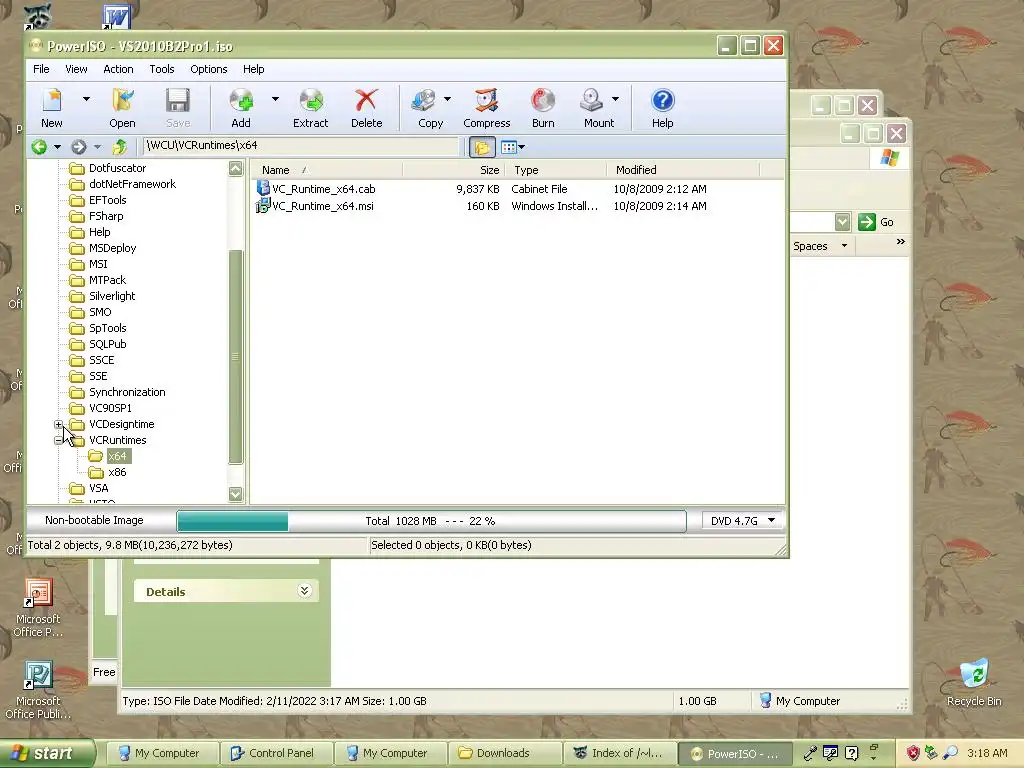Click the Open toolbar icon

coord(122,108)
